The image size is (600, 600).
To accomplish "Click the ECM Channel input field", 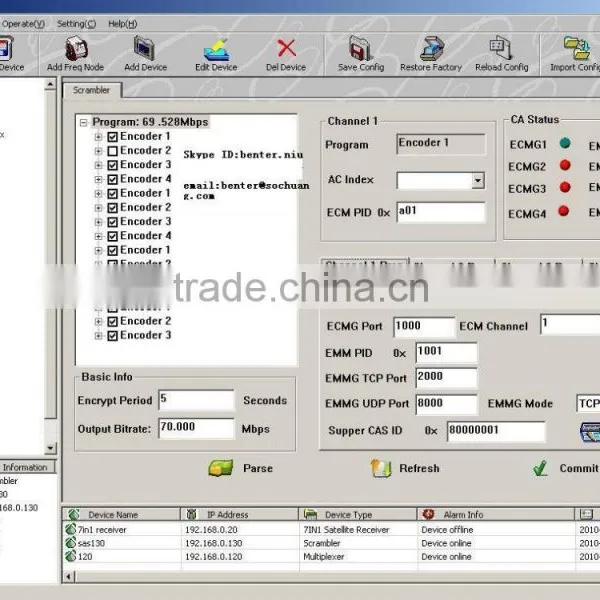I will 570,324.
